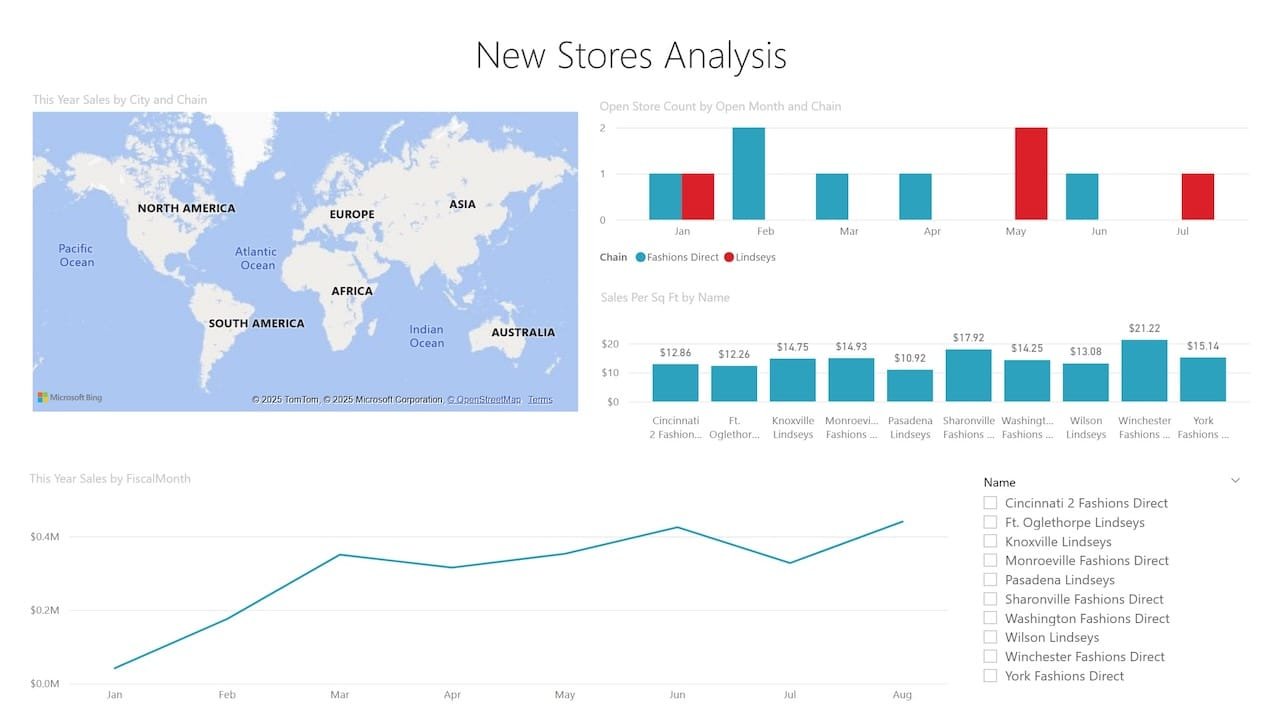Click the $0.4M axis label
This screenshot has width=1280, height=717.
(x=45, y=537)
